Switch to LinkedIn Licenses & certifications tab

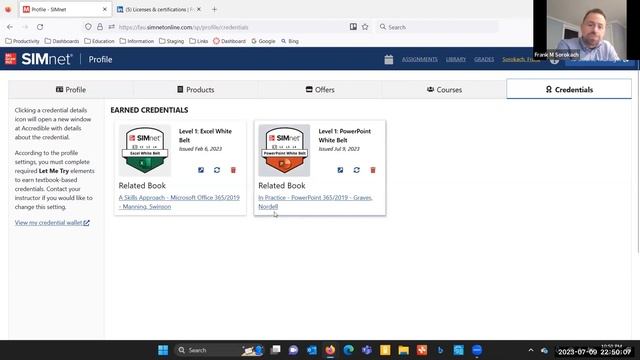pyautogui.click(x=156, y=9)
